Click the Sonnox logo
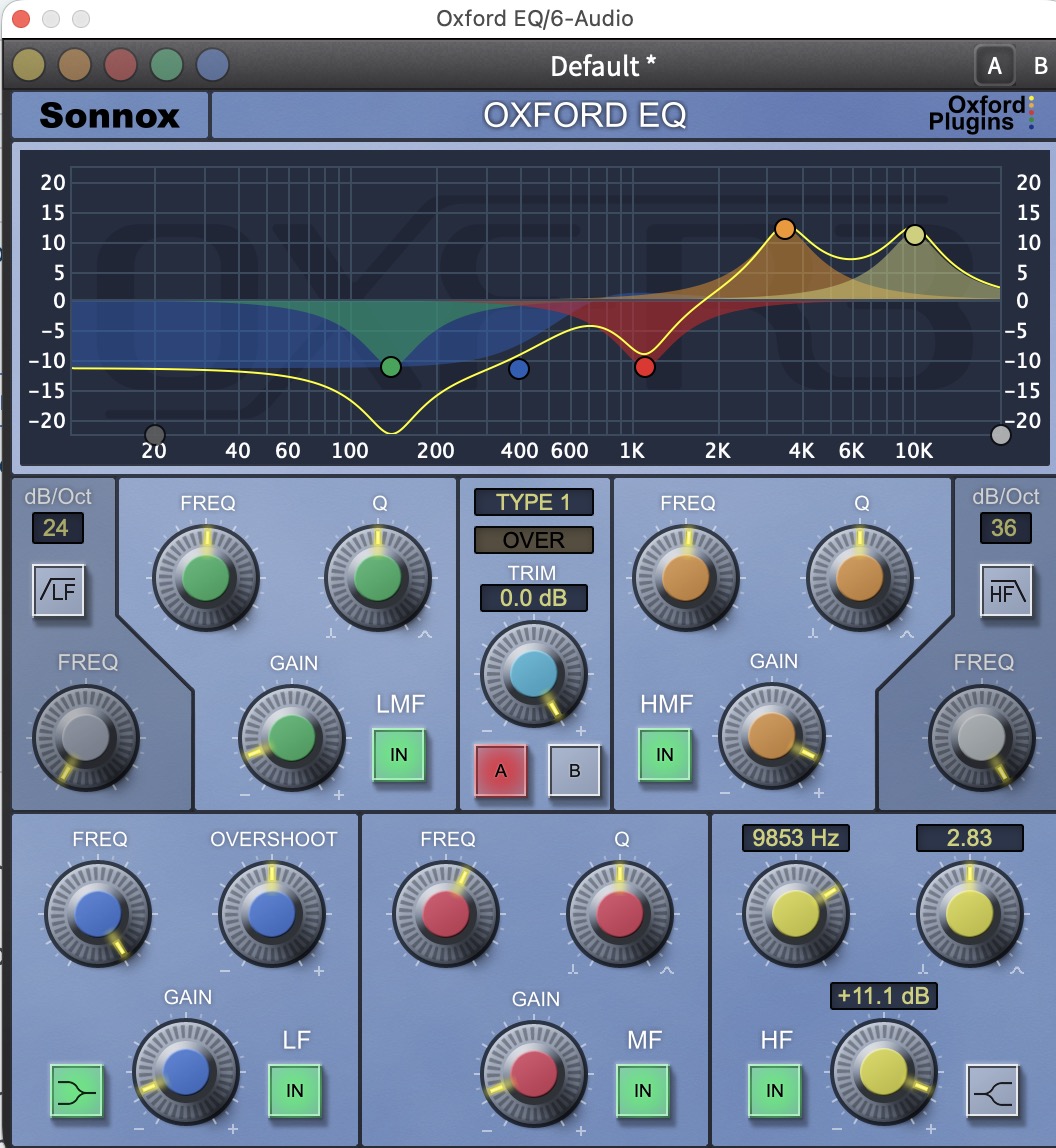The width and height of the screenshot is (1056, 1148). (110, 115)
